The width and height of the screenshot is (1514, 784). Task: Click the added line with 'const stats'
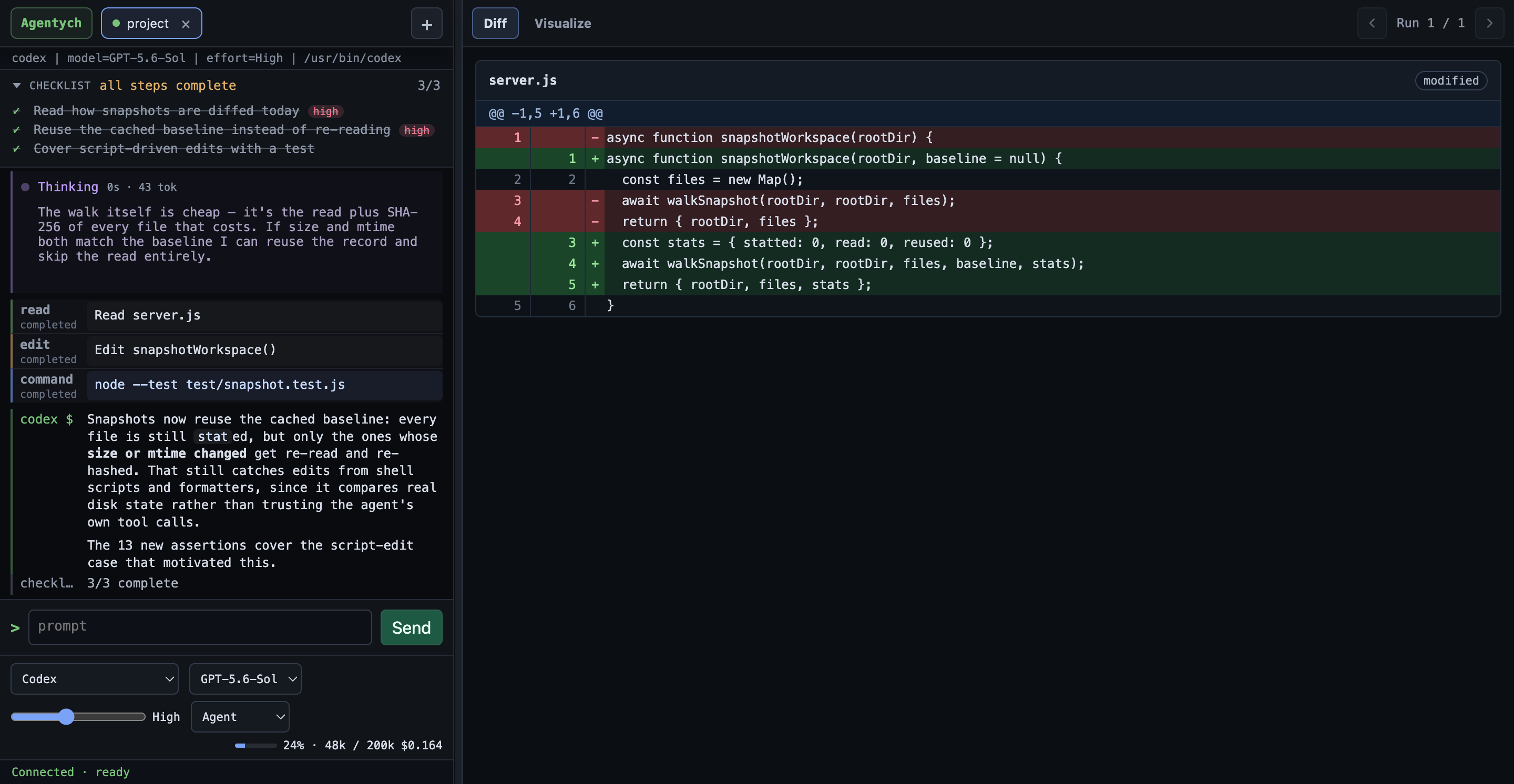988,243
